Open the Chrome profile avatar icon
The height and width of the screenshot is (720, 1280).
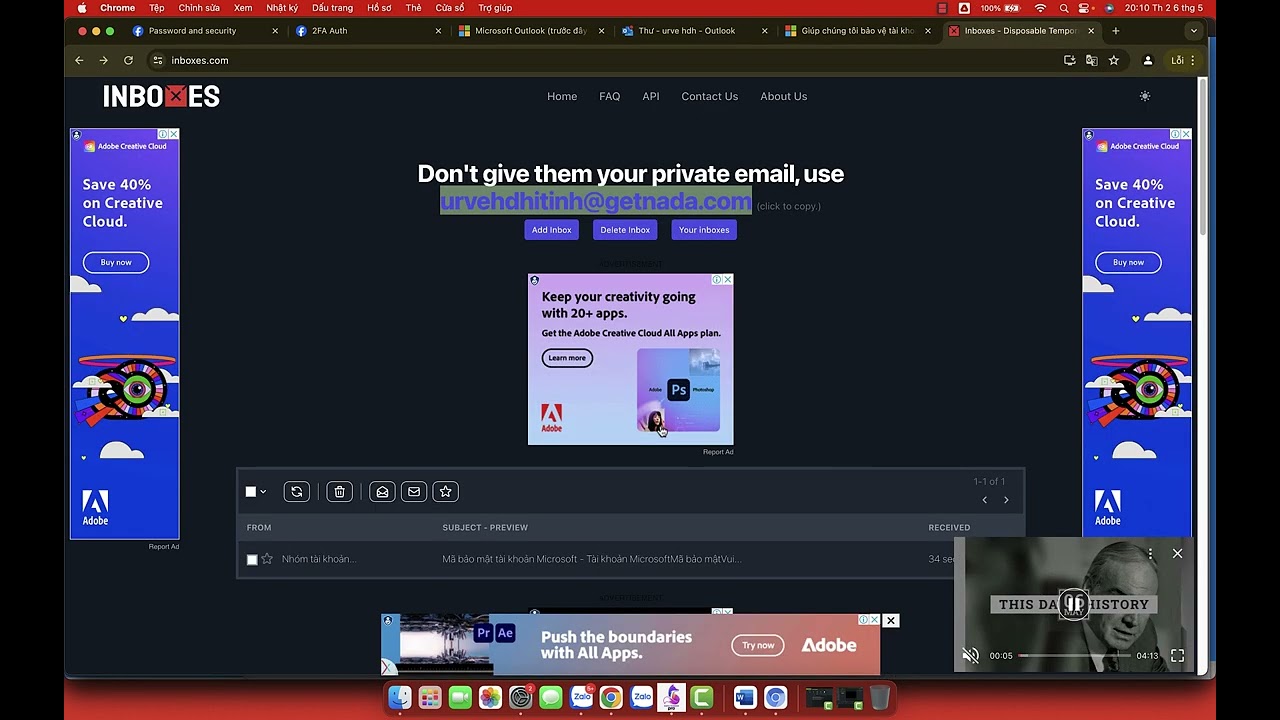[x=1148, y=60]
